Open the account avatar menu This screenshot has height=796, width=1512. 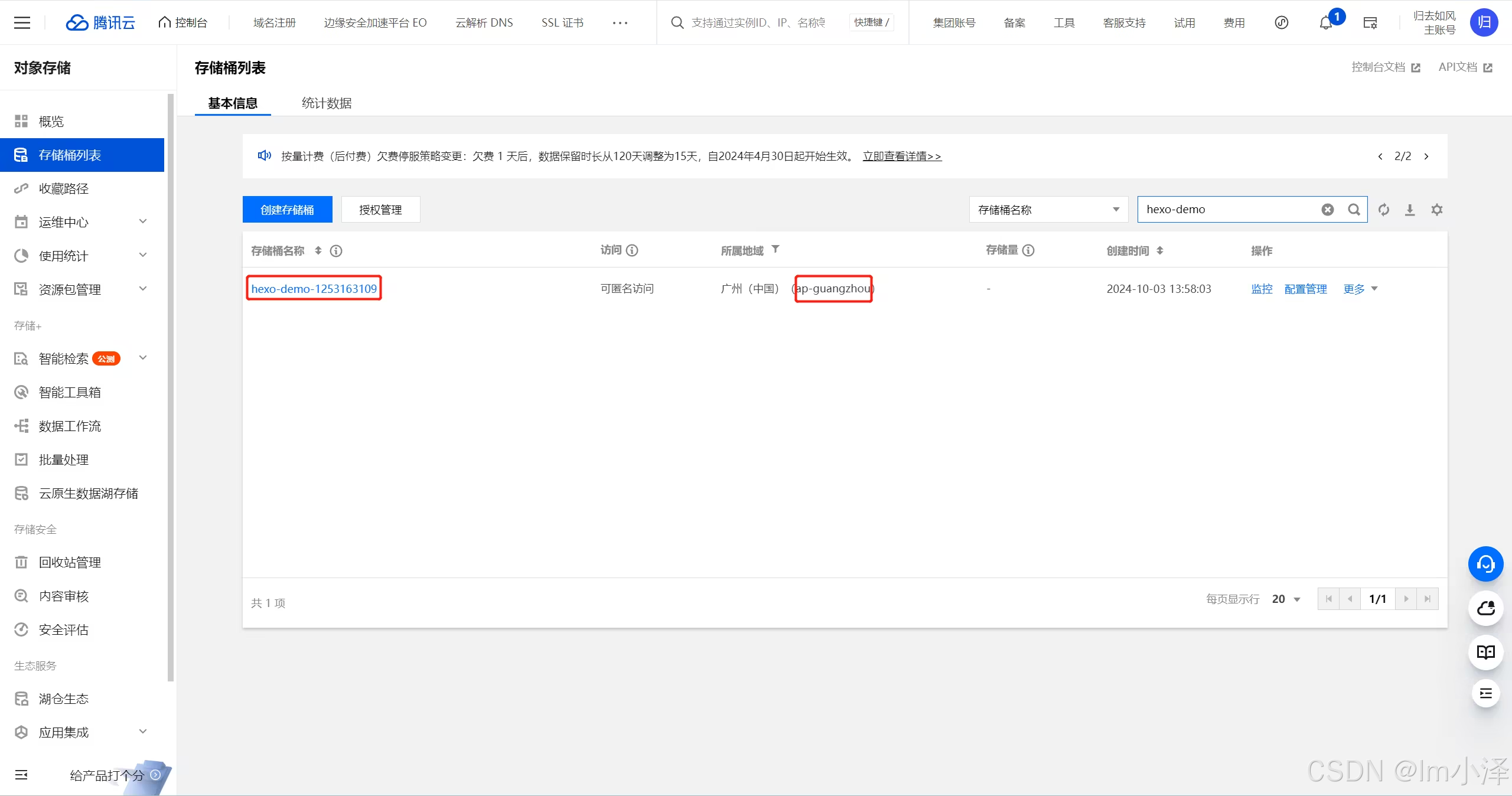(1484, 22)
